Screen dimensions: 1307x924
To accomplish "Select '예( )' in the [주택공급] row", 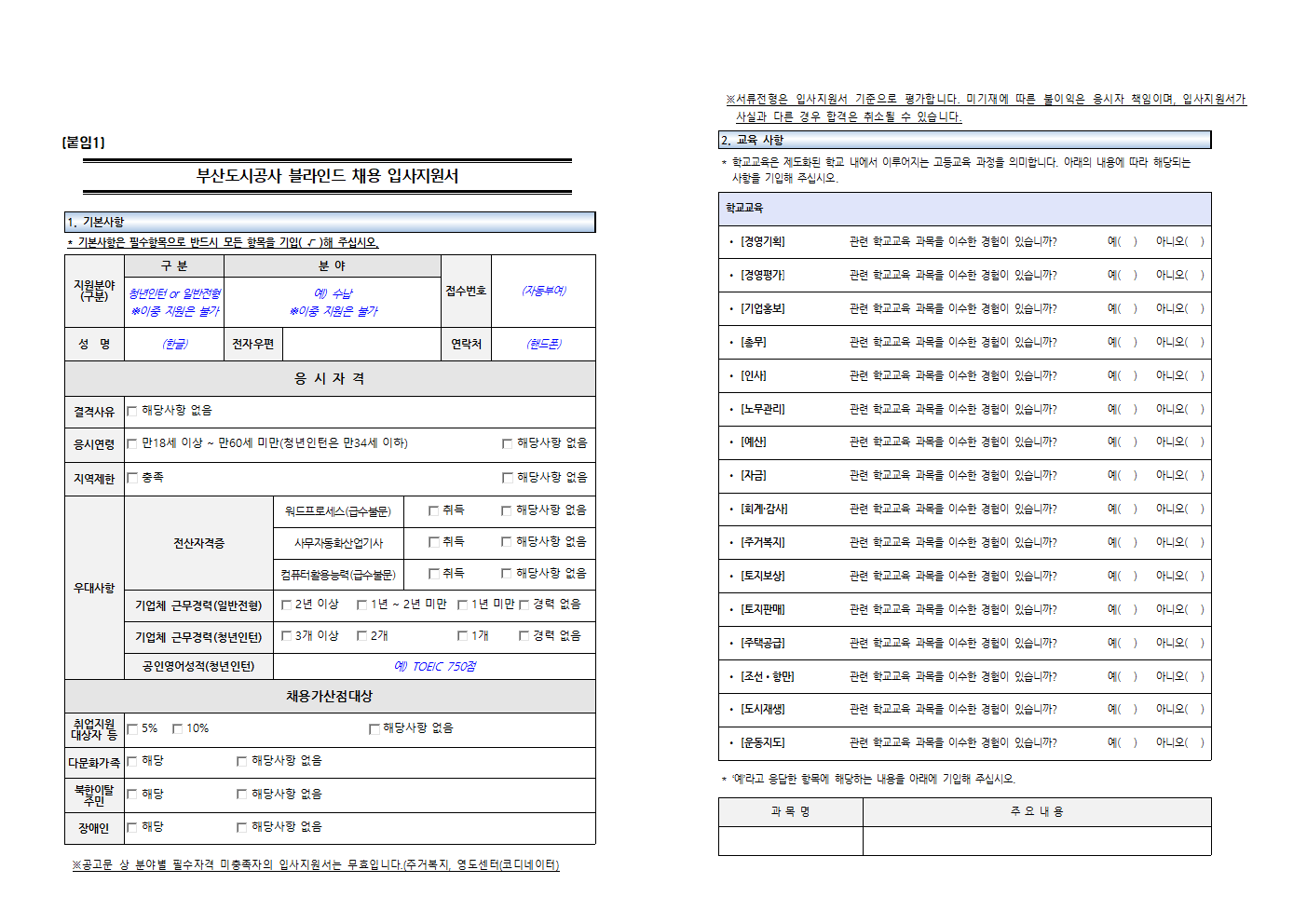I will (x=1122, y=643).
